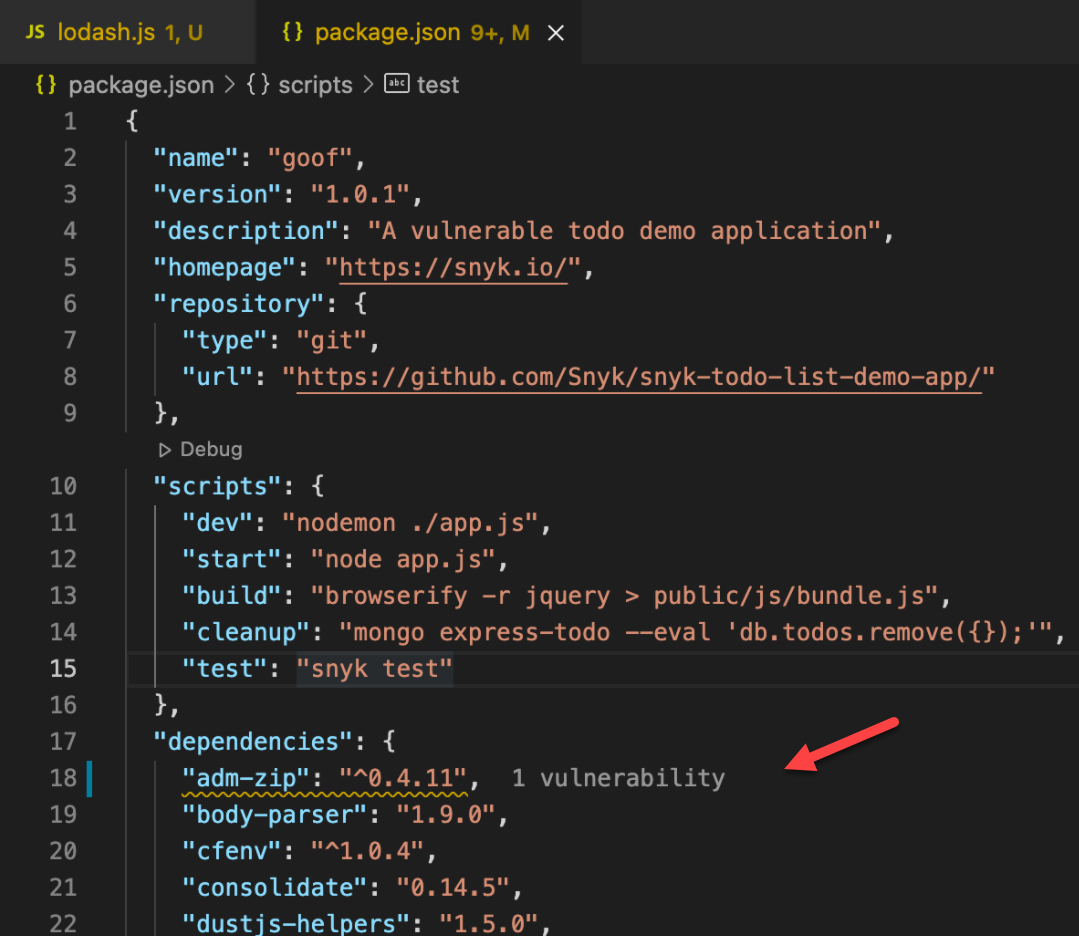This screenshot has width=1079, height=936.
Task: Click the "git" type value
Action: (332, 340)
